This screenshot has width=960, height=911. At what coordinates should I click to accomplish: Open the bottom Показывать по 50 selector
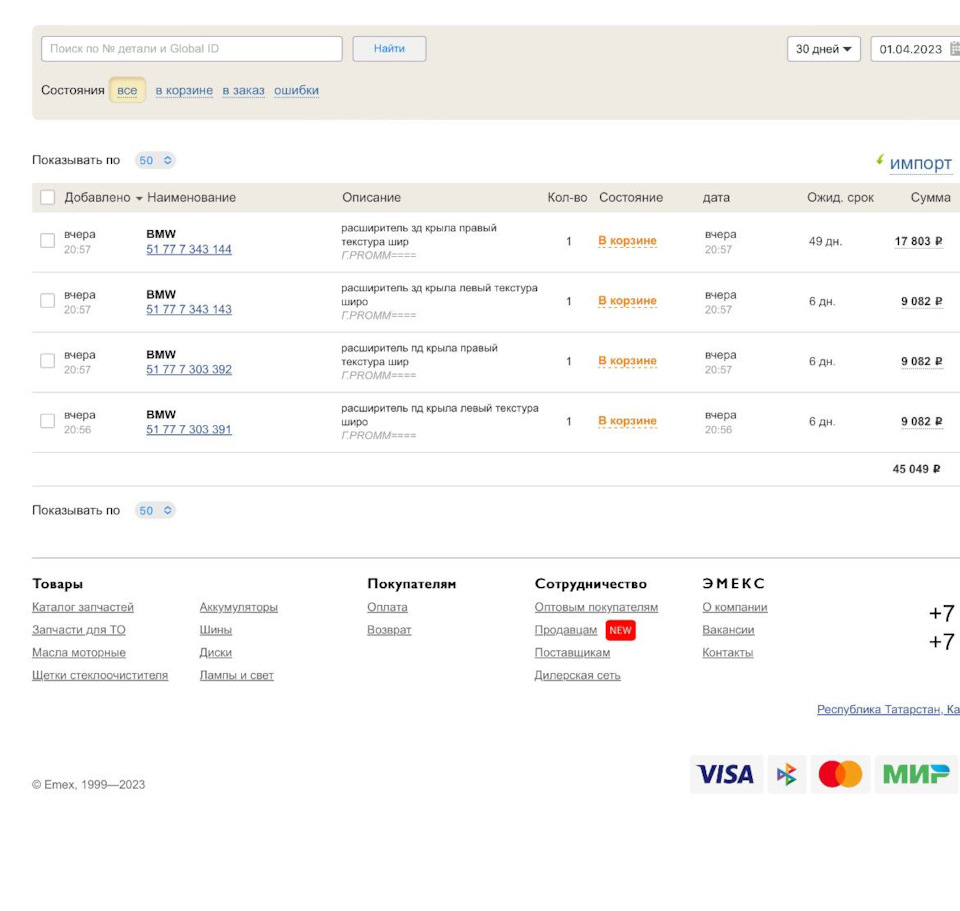[x=155, y=510]
